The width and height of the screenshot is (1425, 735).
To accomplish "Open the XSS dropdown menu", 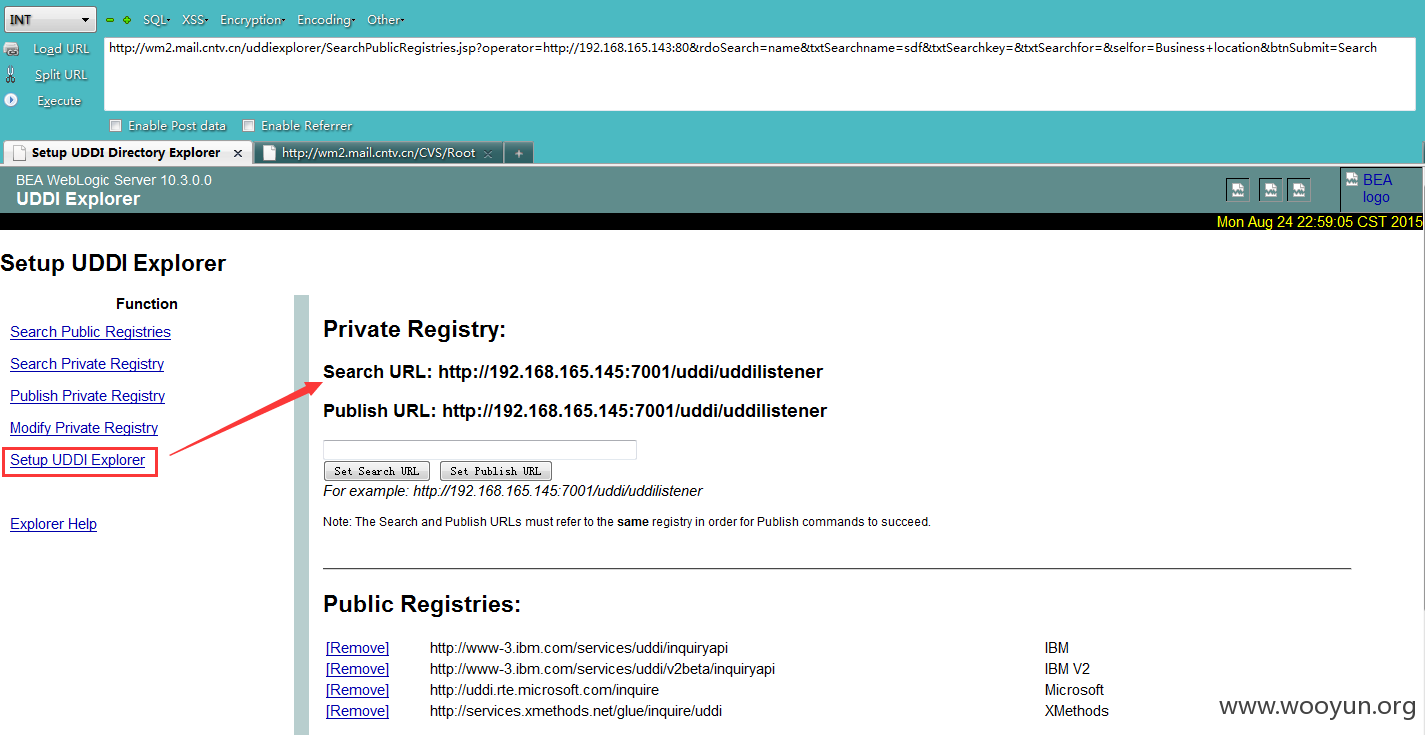I will [x=195, y=20].
